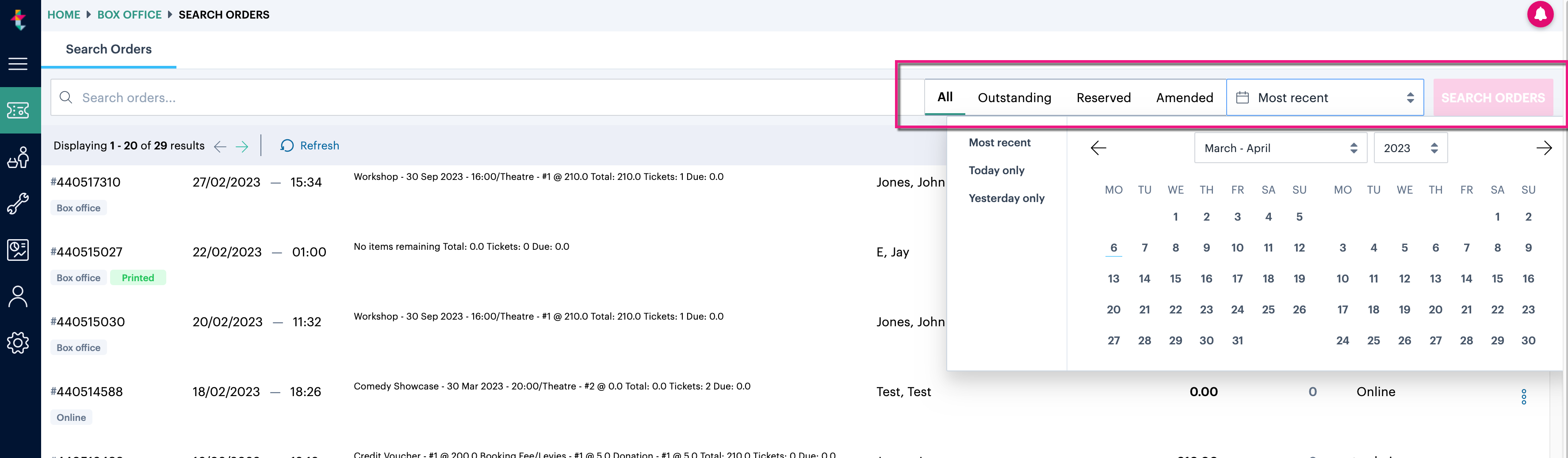Open the hamburger menu
1568x458 pixels.
18,64
